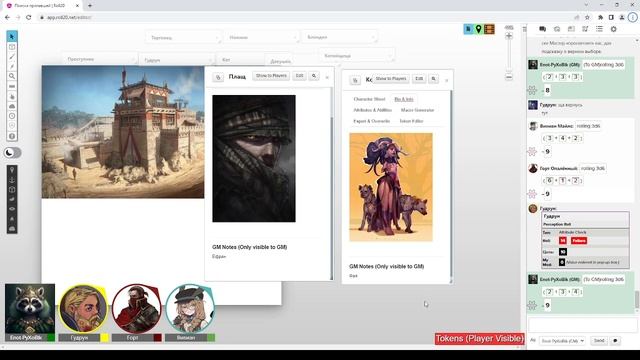Image resolution: width=640 pixels, height=360 pixels.
Task: Select the arrow Select tool
Action: 12,37
